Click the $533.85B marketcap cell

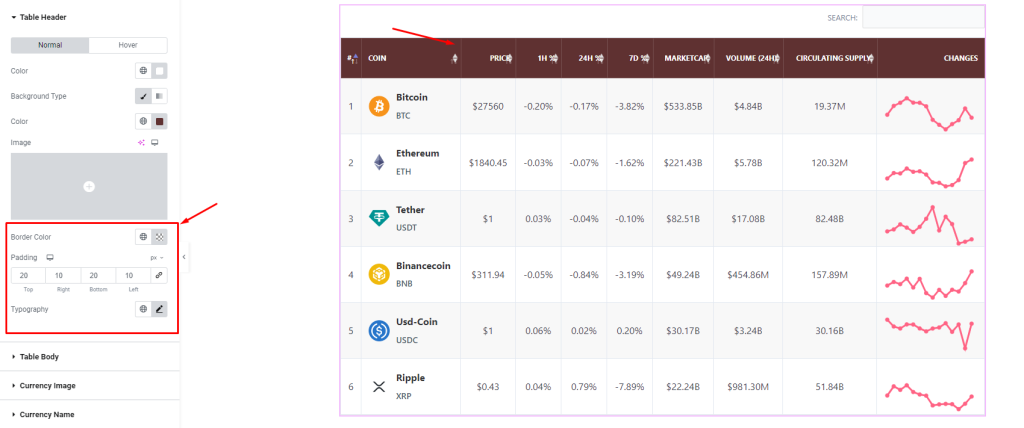tap(683, 106)
